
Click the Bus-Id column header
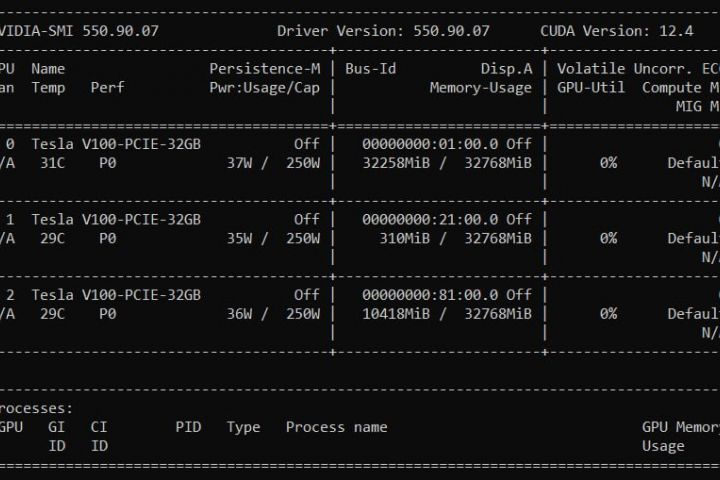click(x=370, y=69)
